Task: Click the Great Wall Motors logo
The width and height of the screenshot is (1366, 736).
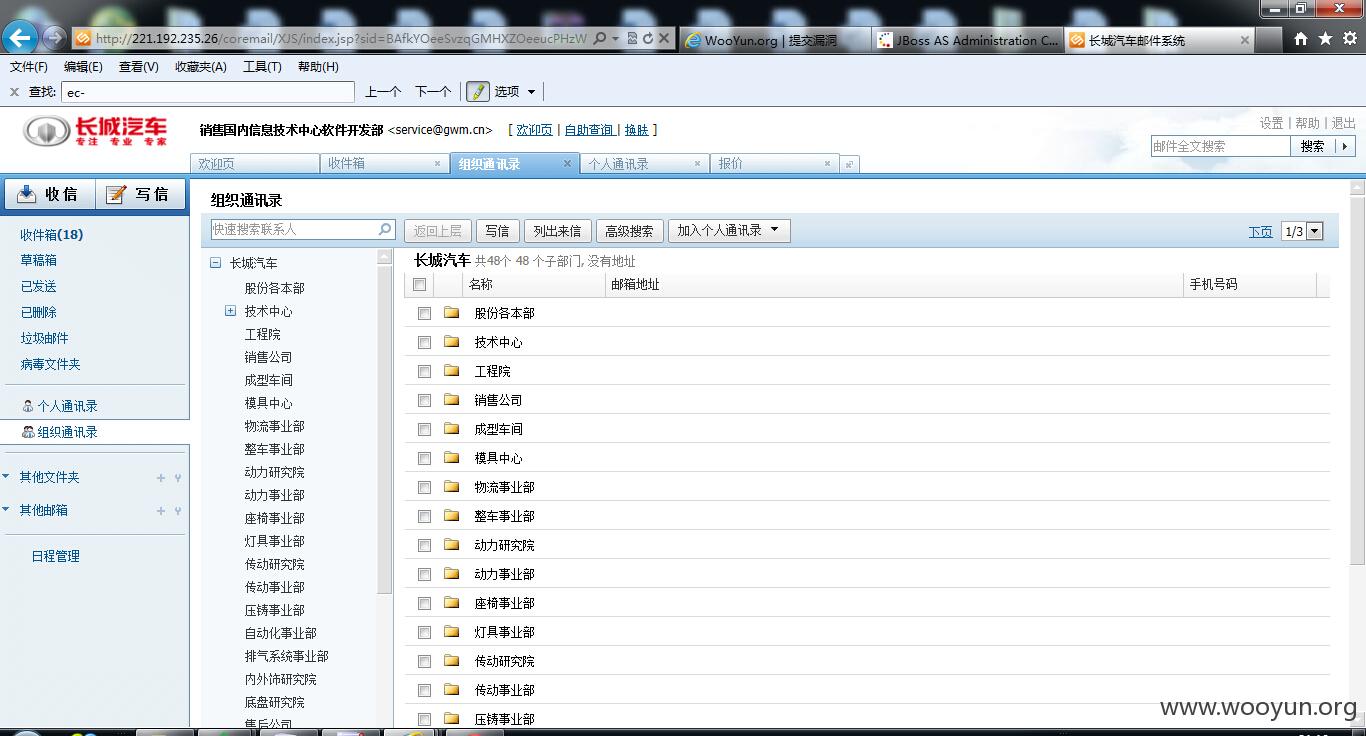Action: click(x=96, y=131)
